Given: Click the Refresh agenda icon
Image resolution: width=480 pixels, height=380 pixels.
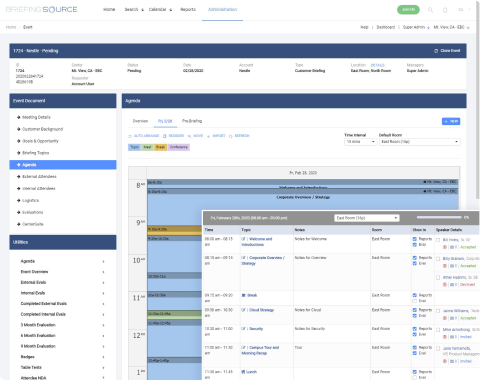Looking at the screenshot, I should (x=231, y=136).
